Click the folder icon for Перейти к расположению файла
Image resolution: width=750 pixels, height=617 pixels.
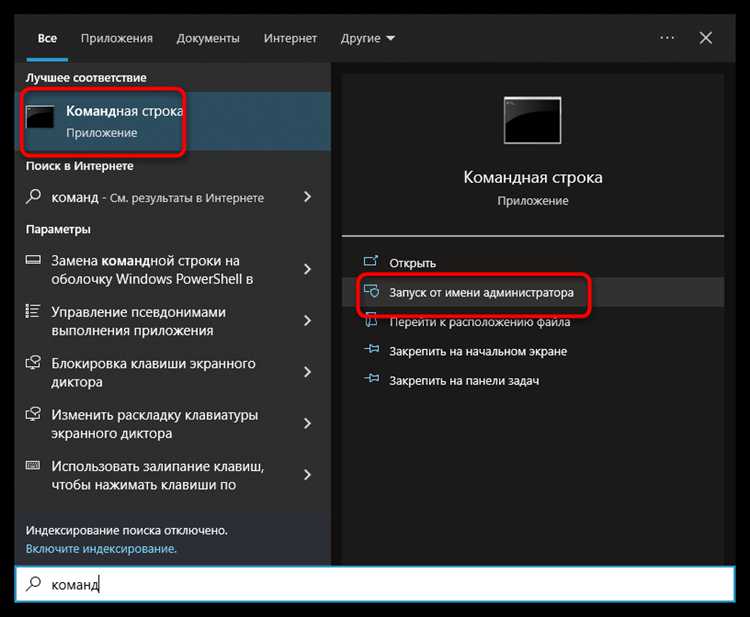click(372, 322)
